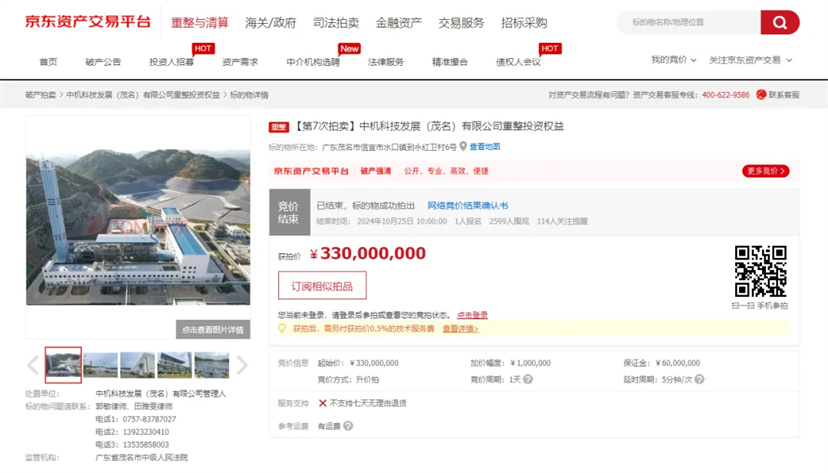Viewport: 828px width, 473px height.
Task: Click the 订阅相似拍品 button
Action: point(322,286)
